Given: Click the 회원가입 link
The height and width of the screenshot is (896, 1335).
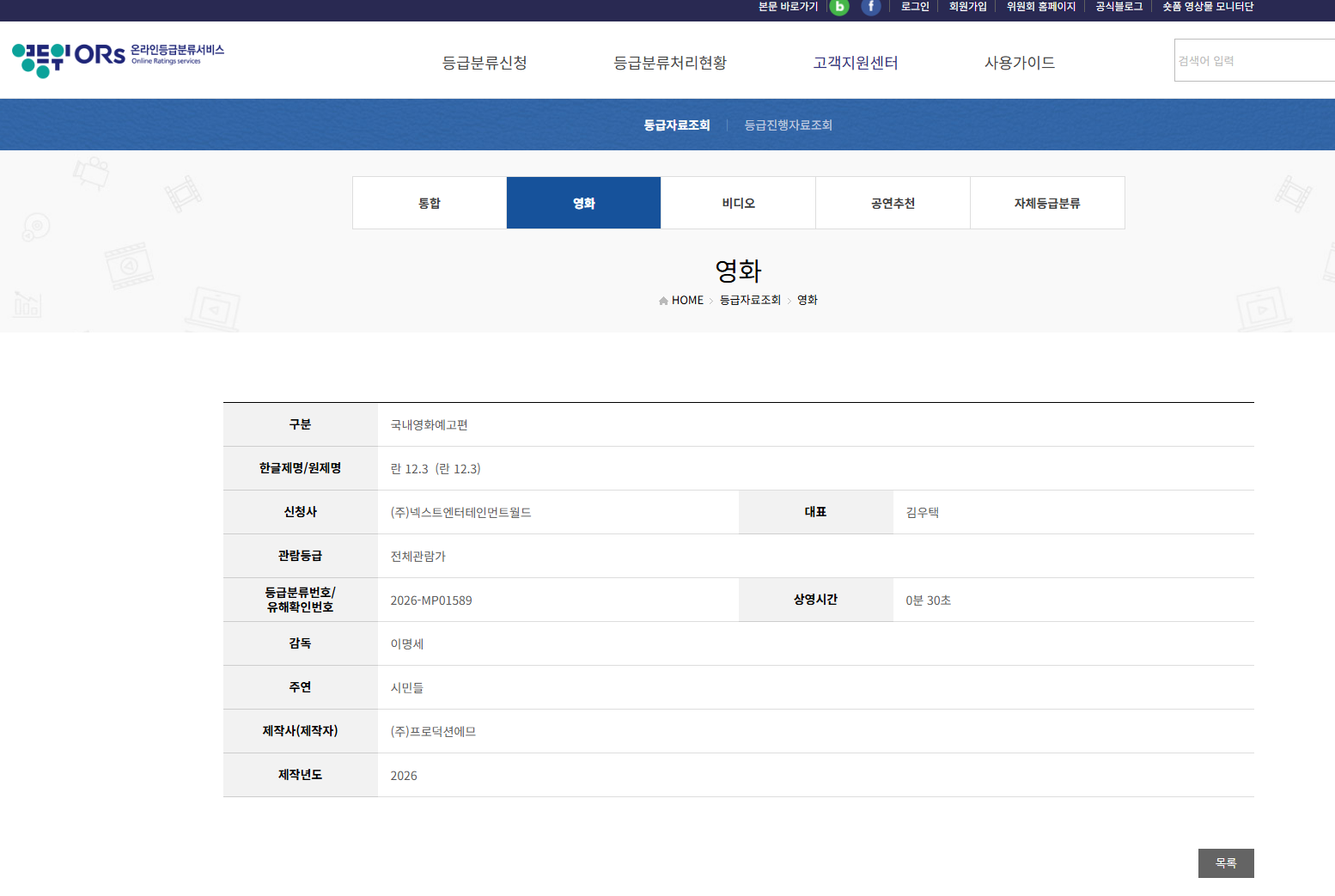Looking at the screenshot, I should (x=967, y=7).
